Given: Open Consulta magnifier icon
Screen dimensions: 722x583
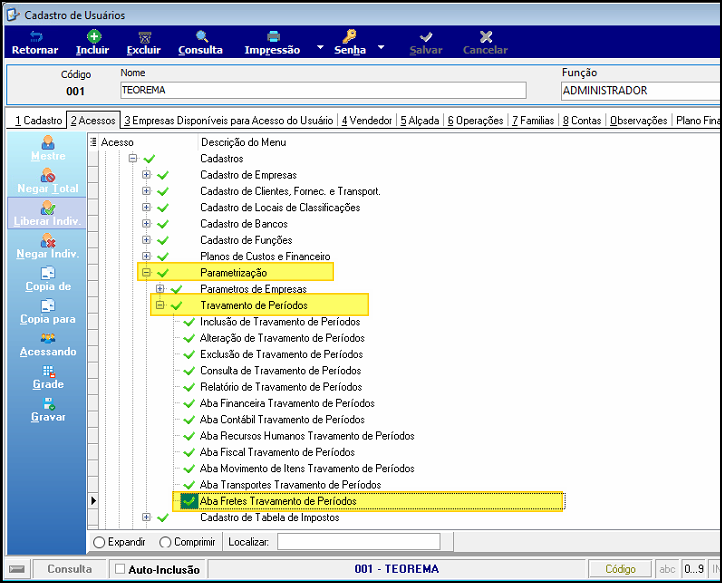Looking at the screenshot, I should point(202,37).
